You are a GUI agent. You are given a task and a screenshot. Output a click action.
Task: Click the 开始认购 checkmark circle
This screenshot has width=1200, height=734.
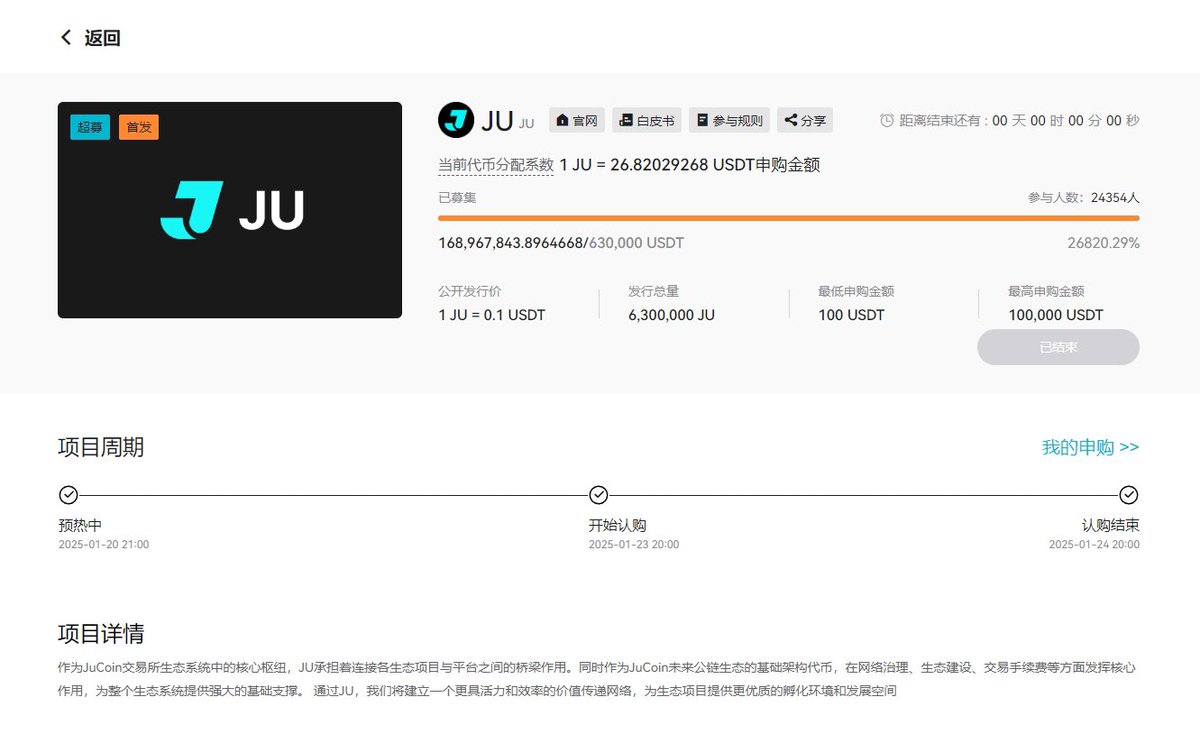(597, 495)
